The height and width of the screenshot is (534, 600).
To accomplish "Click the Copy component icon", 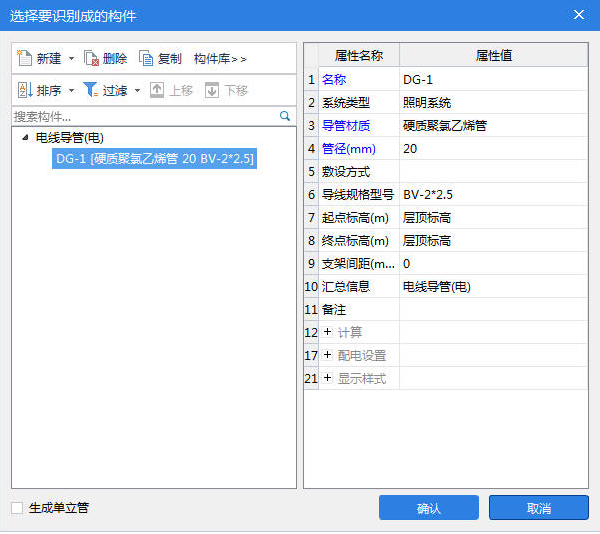I will point(147,59).
